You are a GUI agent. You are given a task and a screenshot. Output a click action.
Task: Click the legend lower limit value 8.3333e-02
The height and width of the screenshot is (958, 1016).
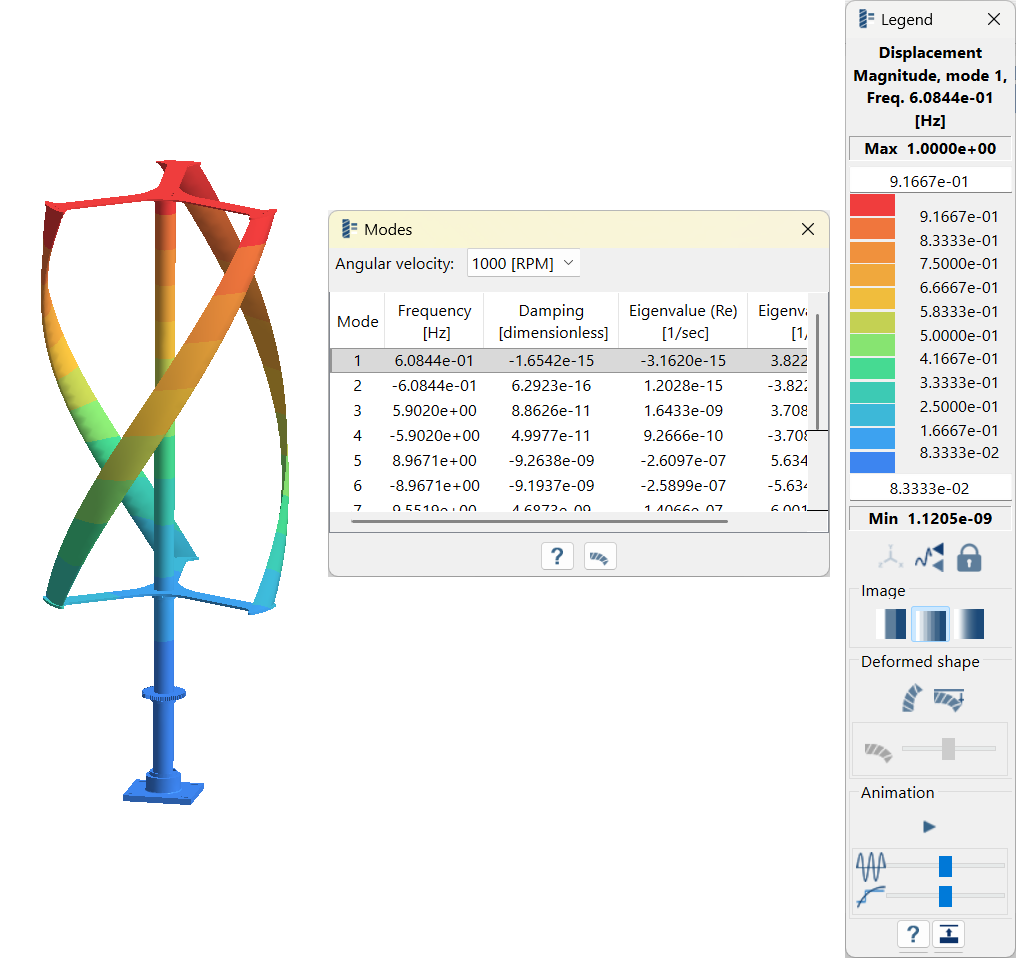click(x=930, y=489)
